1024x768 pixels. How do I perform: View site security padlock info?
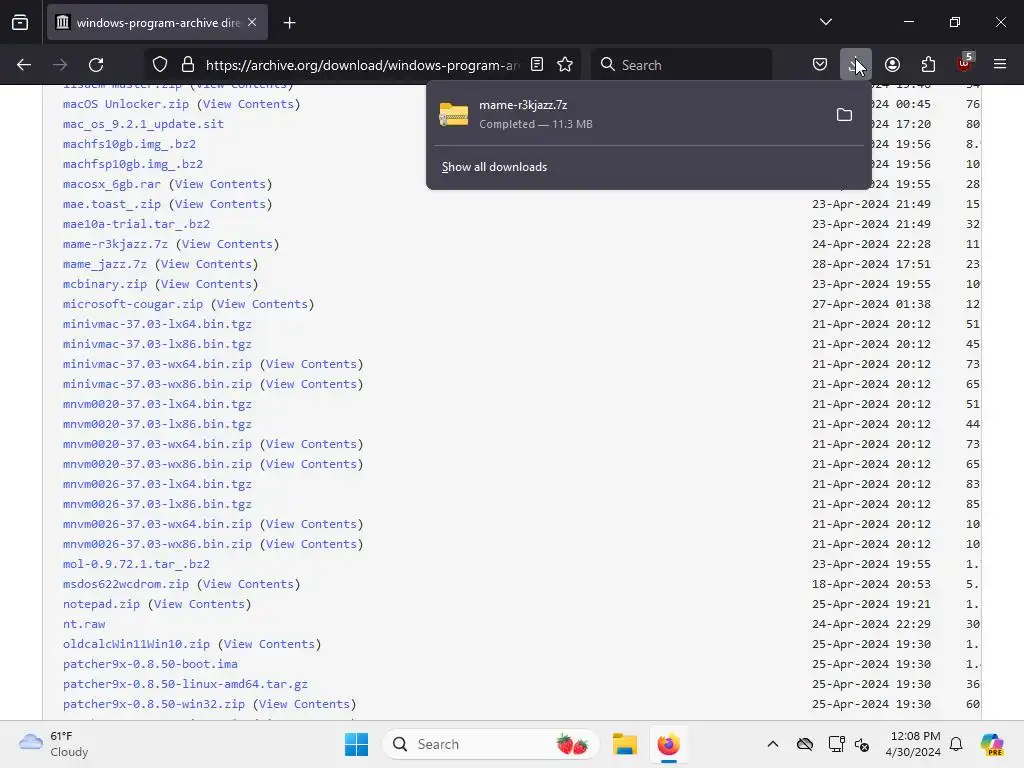[188, 65]
